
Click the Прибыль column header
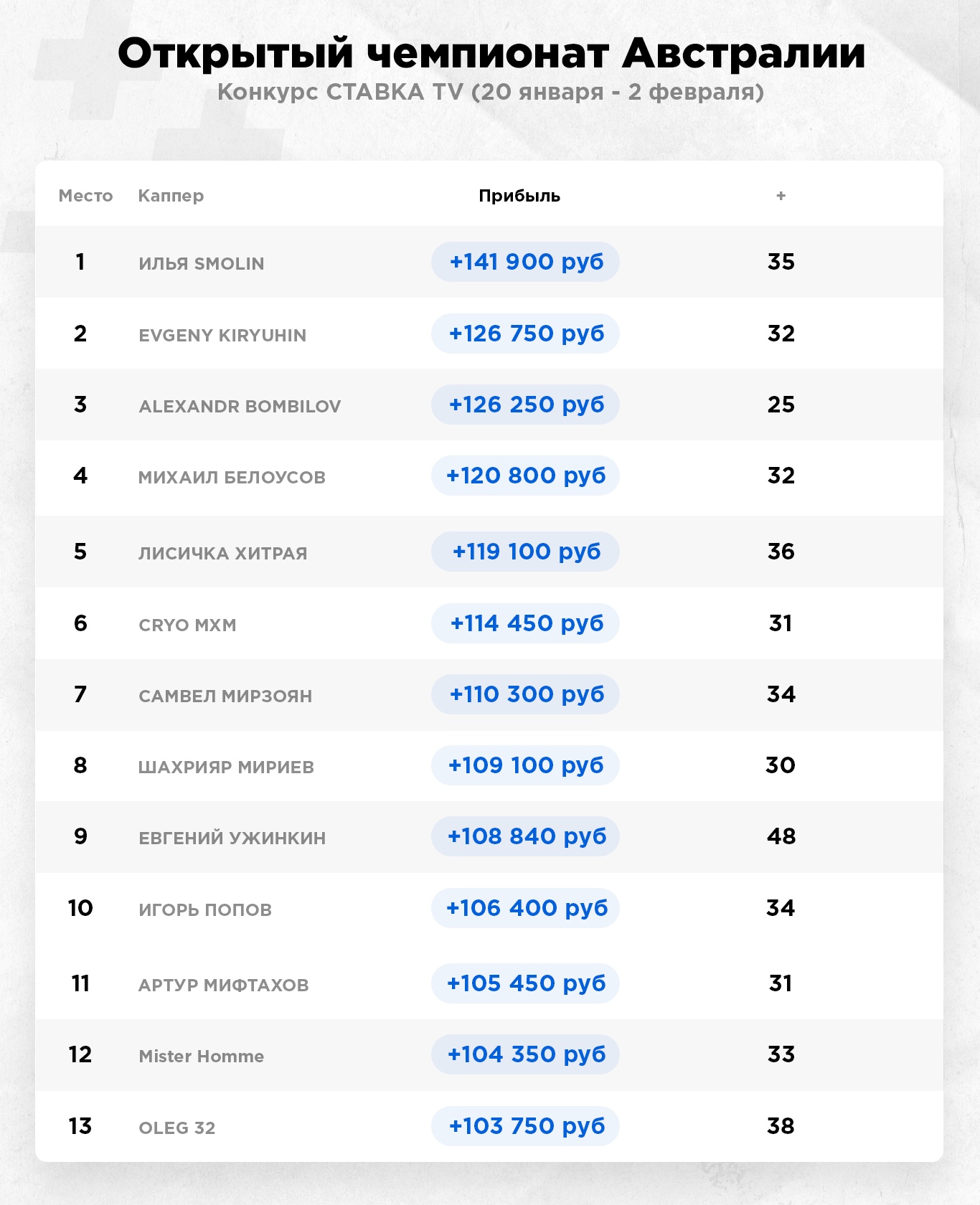tap(519, 196)
